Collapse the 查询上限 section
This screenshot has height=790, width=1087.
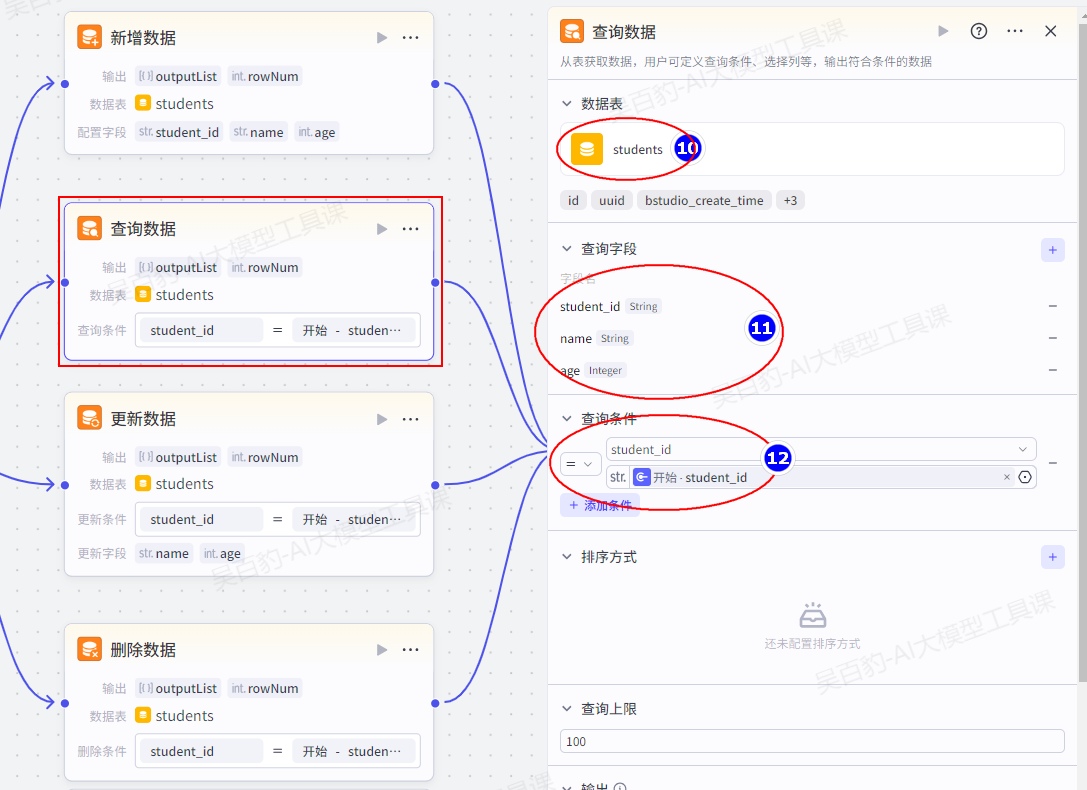[x=567, y=709]
